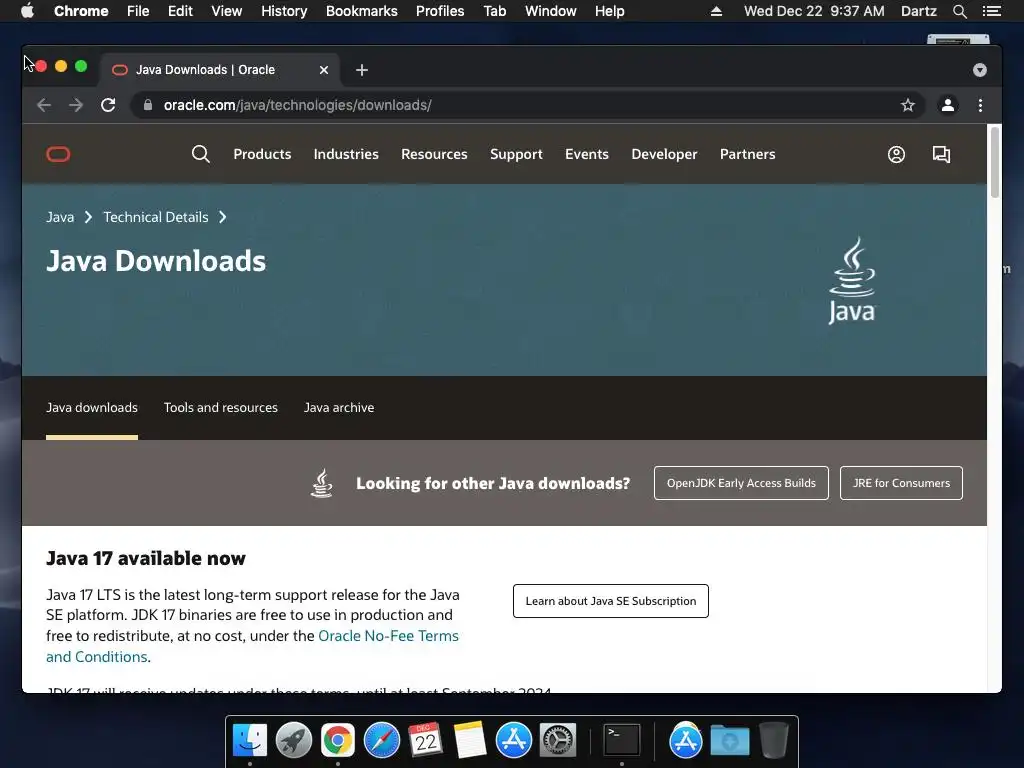Go back with the browser back arrow

coord(44,105)
